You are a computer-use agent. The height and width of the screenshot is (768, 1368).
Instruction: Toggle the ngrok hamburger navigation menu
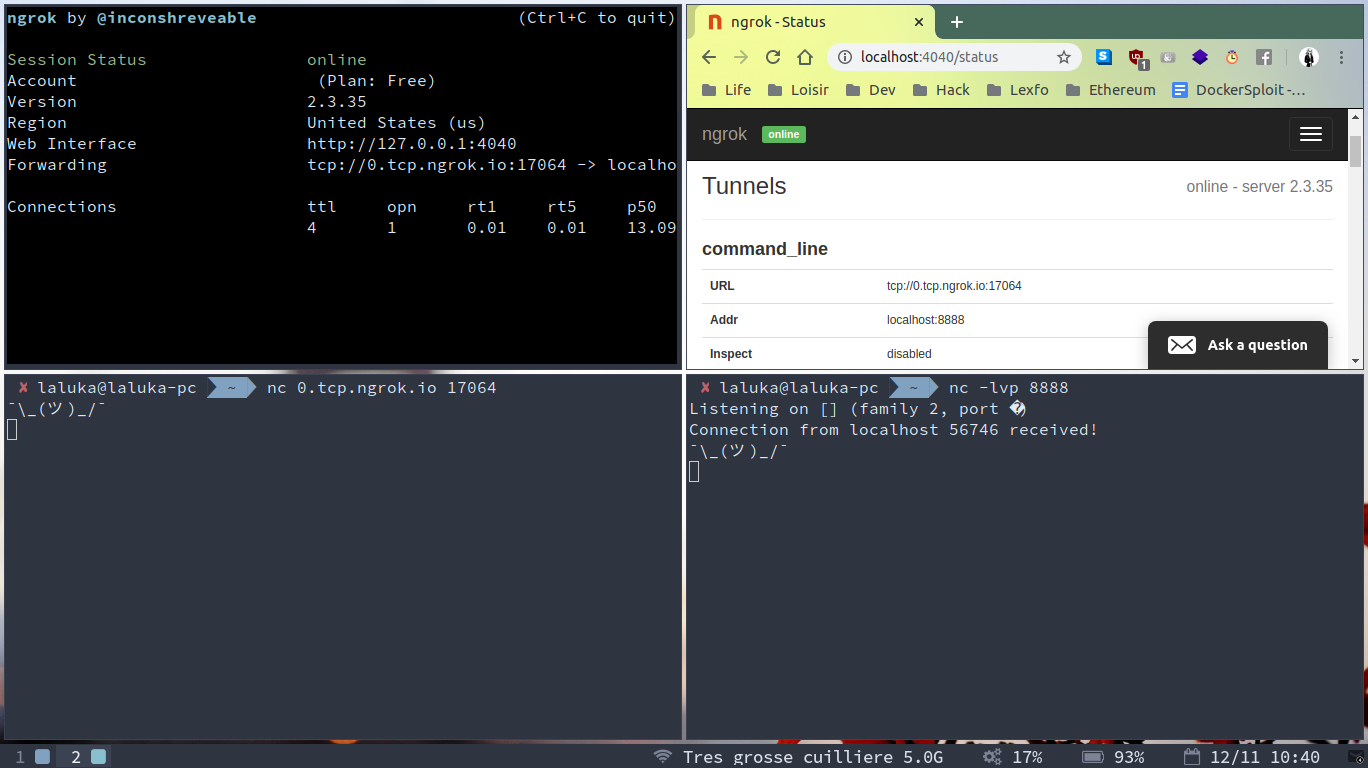click(x=1311, y=134)
